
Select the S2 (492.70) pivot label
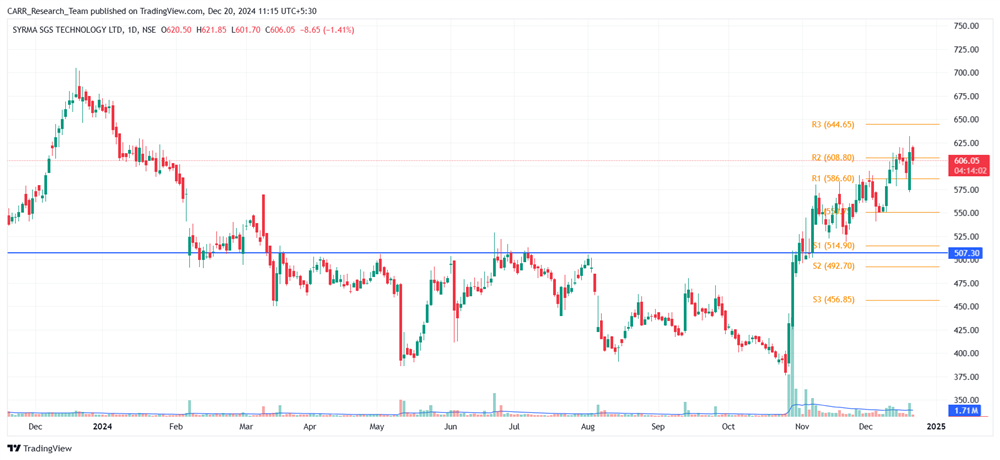click(x=833, y=266)
